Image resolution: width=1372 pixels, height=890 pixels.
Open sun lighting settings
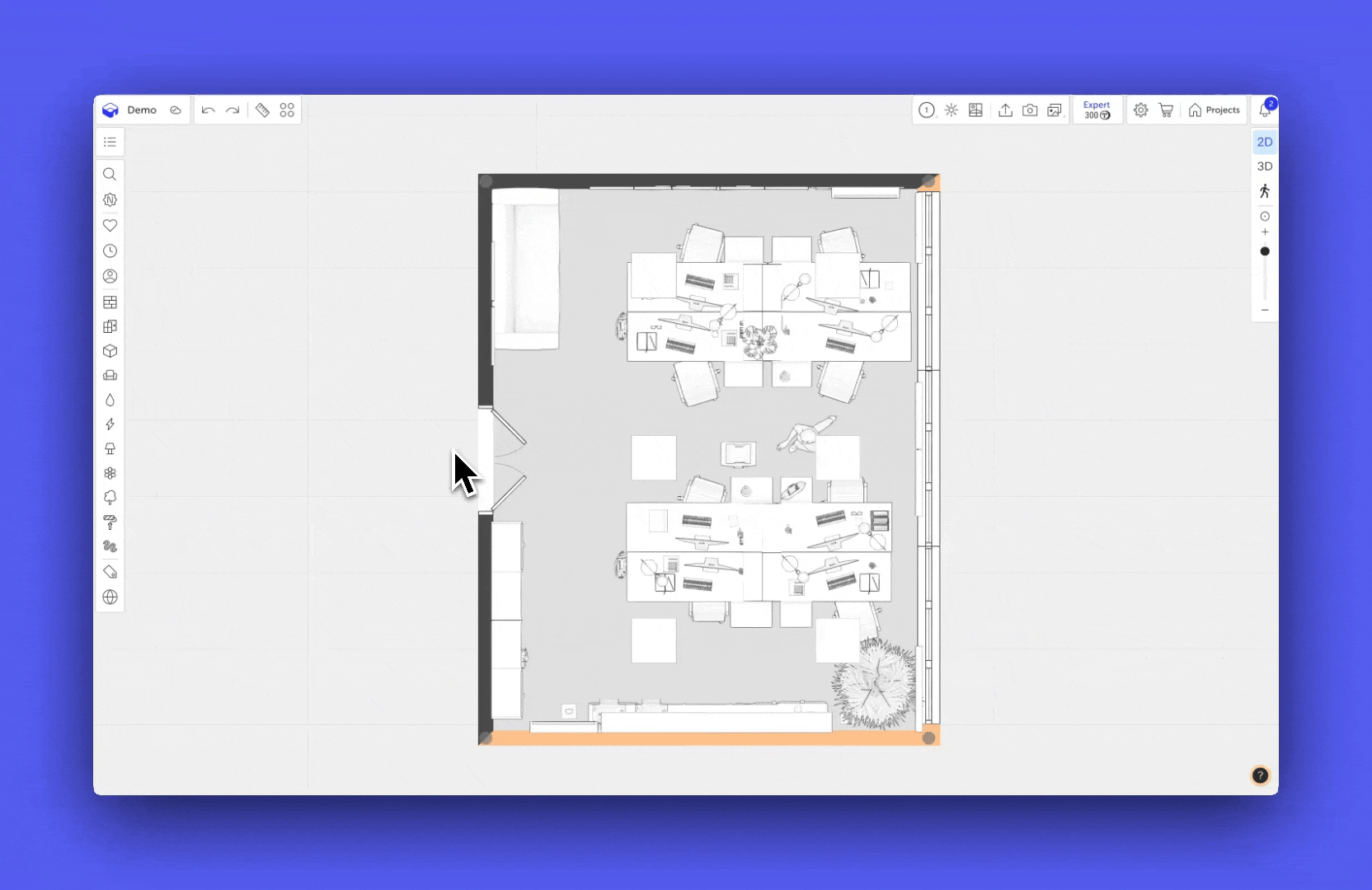click(x=951, y=110)
